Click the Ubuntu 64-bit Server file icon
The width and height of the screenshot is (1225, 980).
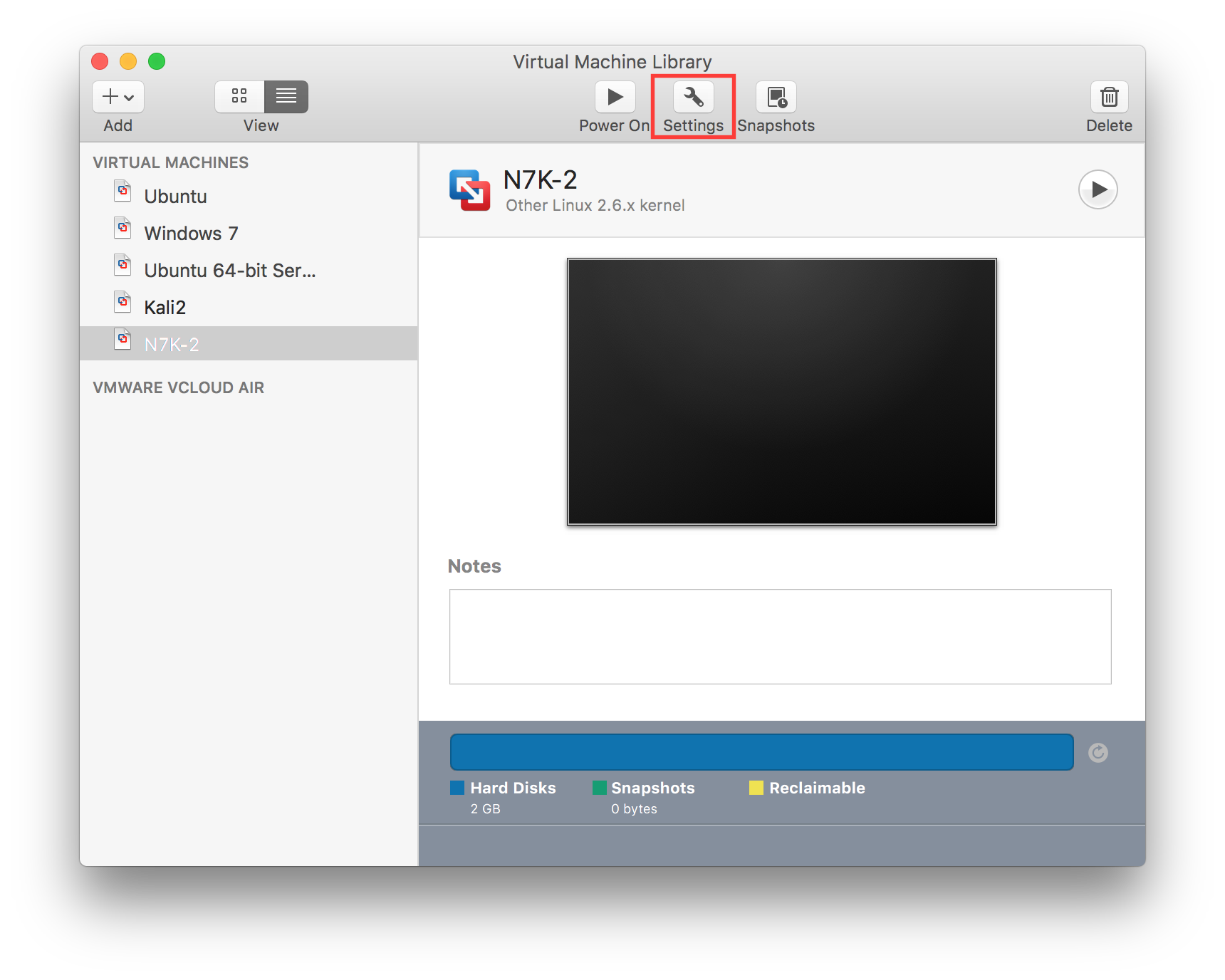[x=123, y=265]
